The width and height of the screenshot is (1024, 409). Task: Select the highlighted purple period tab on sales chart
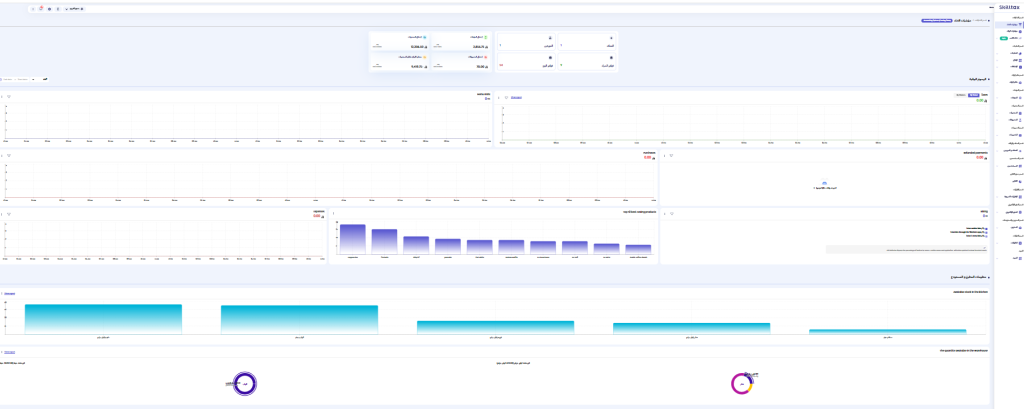[x=974, y=95]
